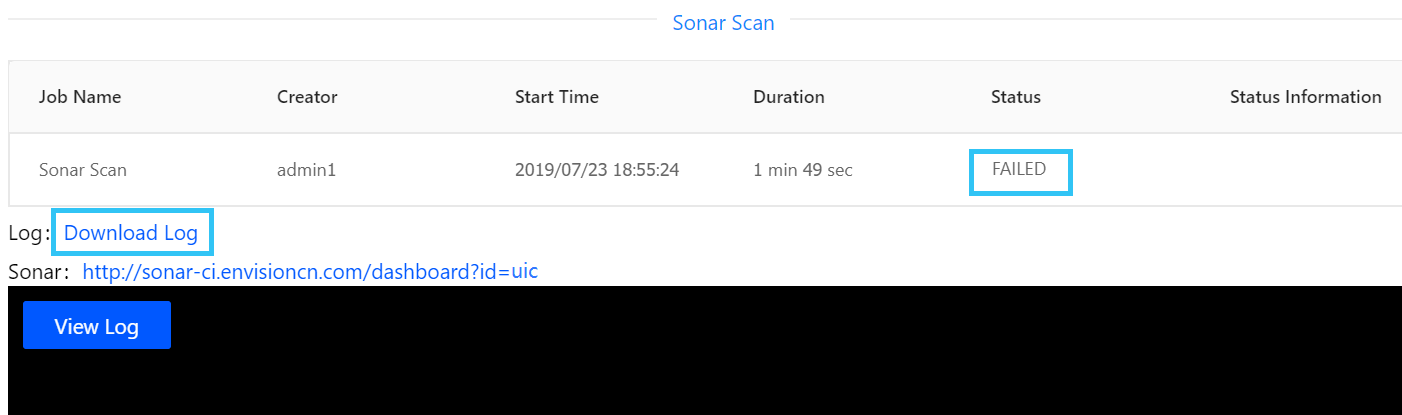Click the Creator column header
The image size is (1402, 415).
coord(307,97)
